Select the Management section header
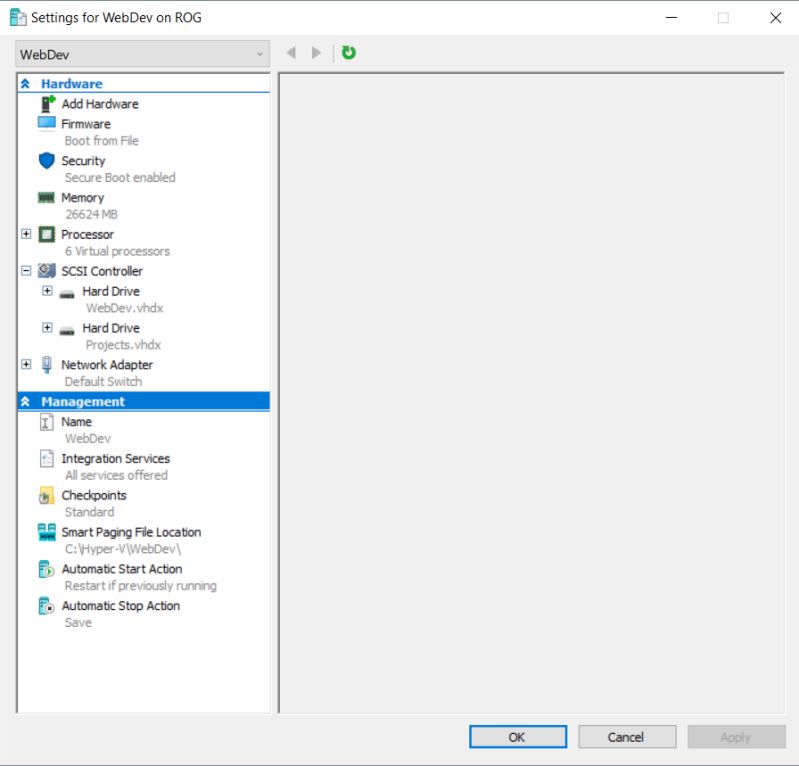This screenshot has width=799, height=766. (x=144, y=402)
